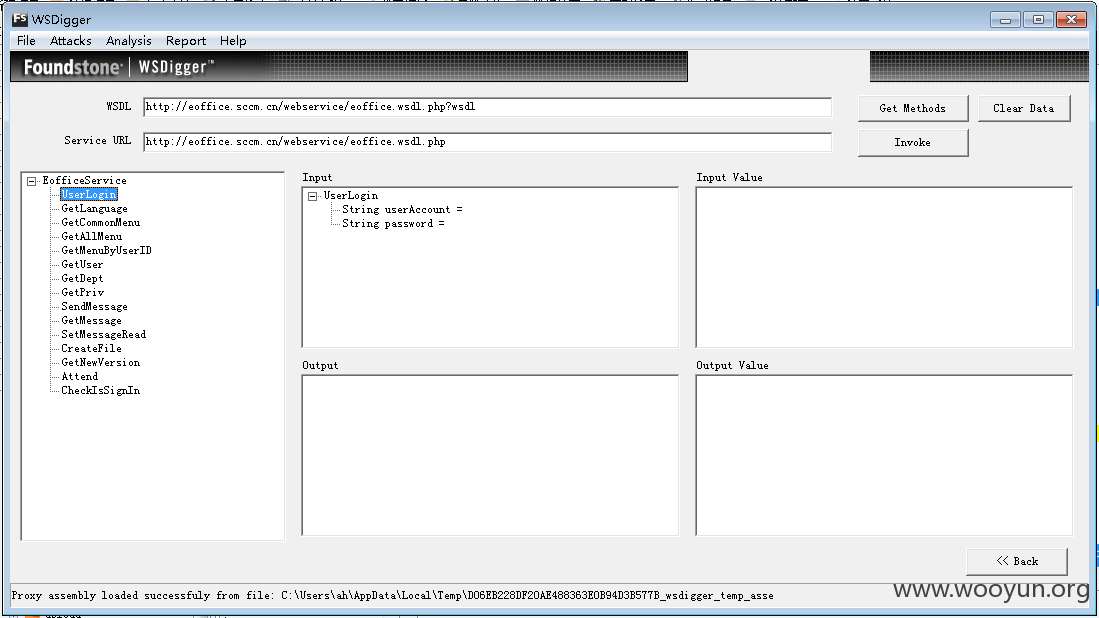Click the proxy assembly status bar message
Screen dimensions: 1099x618
point(392,596)
